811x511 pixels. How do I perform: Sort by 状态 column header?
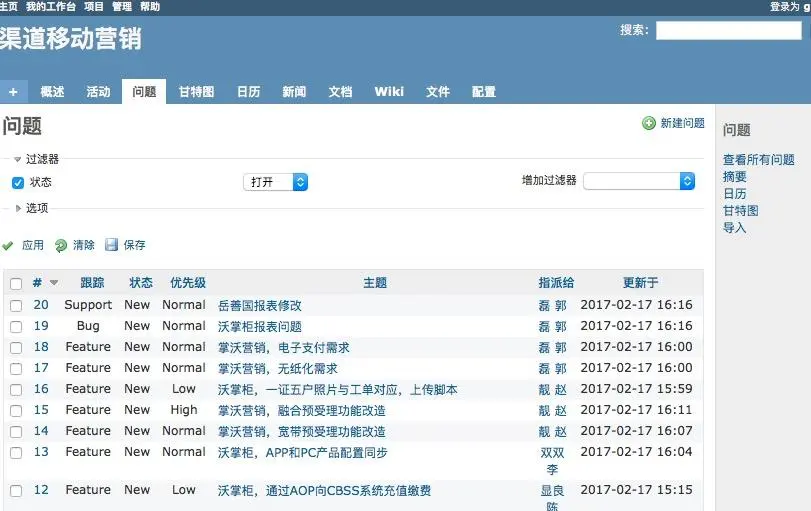[141, 283]
